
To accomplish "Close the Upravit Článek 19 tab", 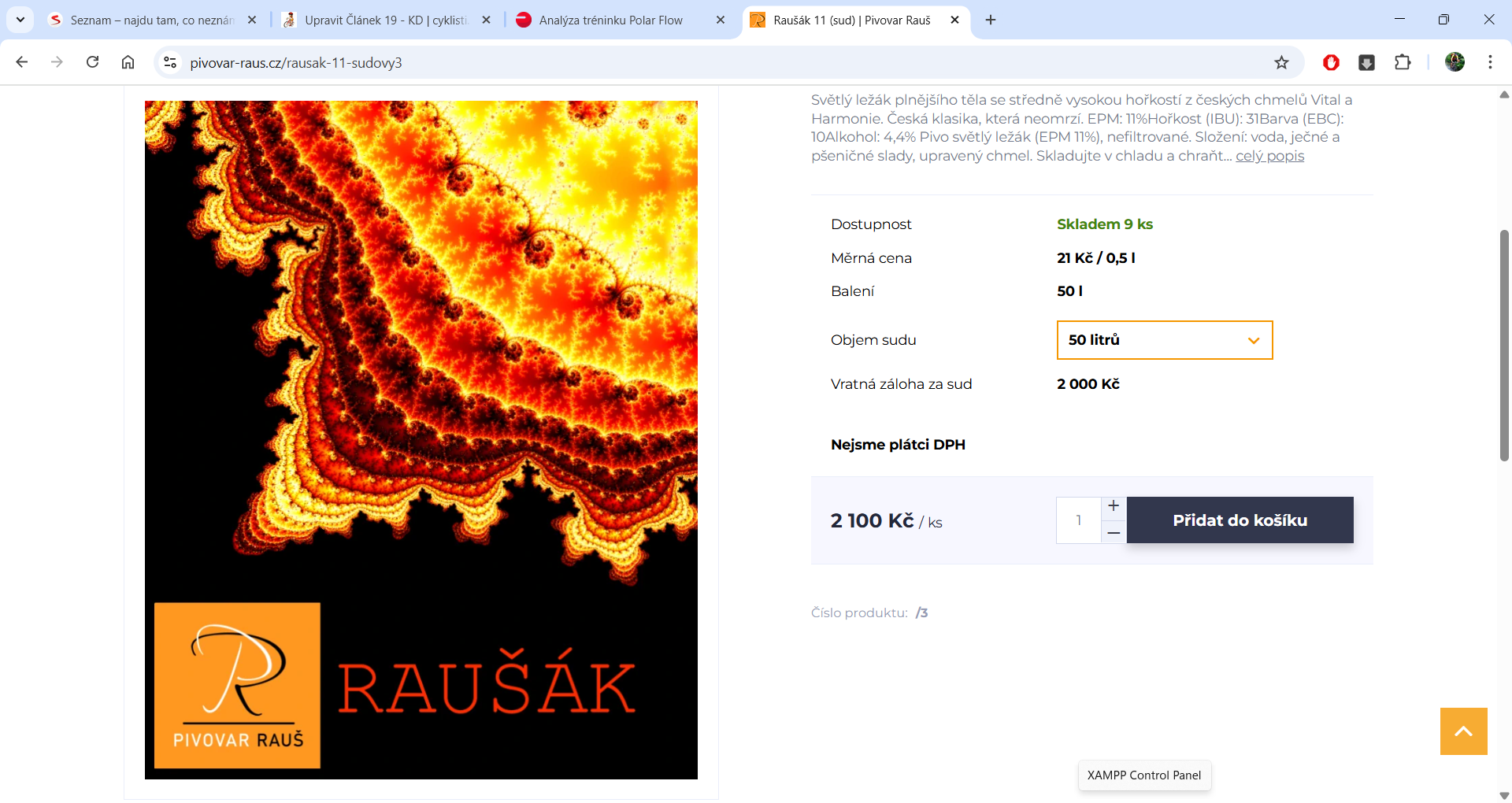I will point(486,20).
